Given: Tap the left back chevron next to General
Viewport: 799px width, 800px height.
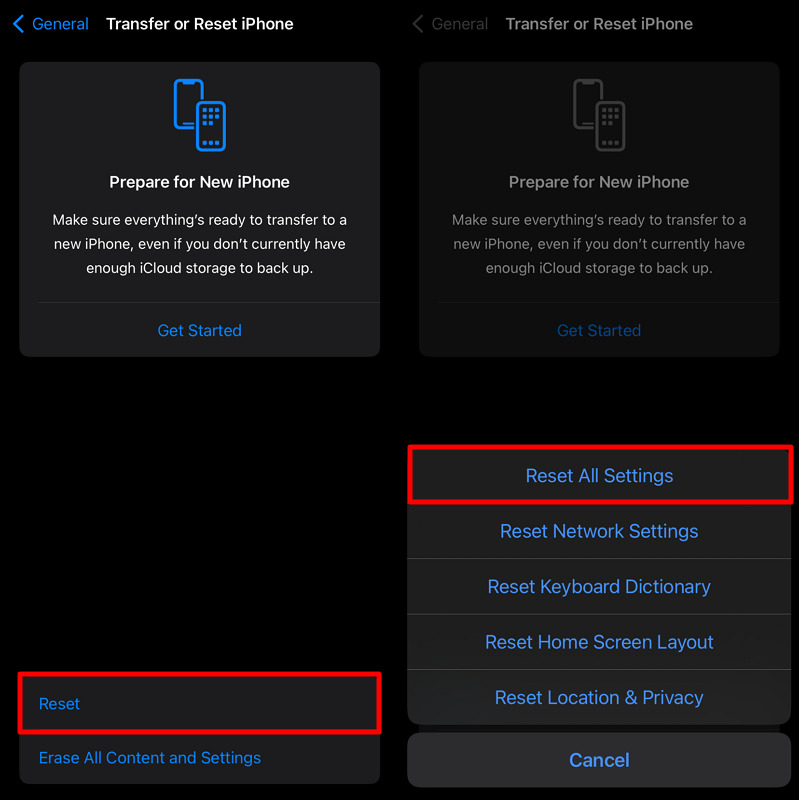Looking at the screenshot, I should 17,23.
